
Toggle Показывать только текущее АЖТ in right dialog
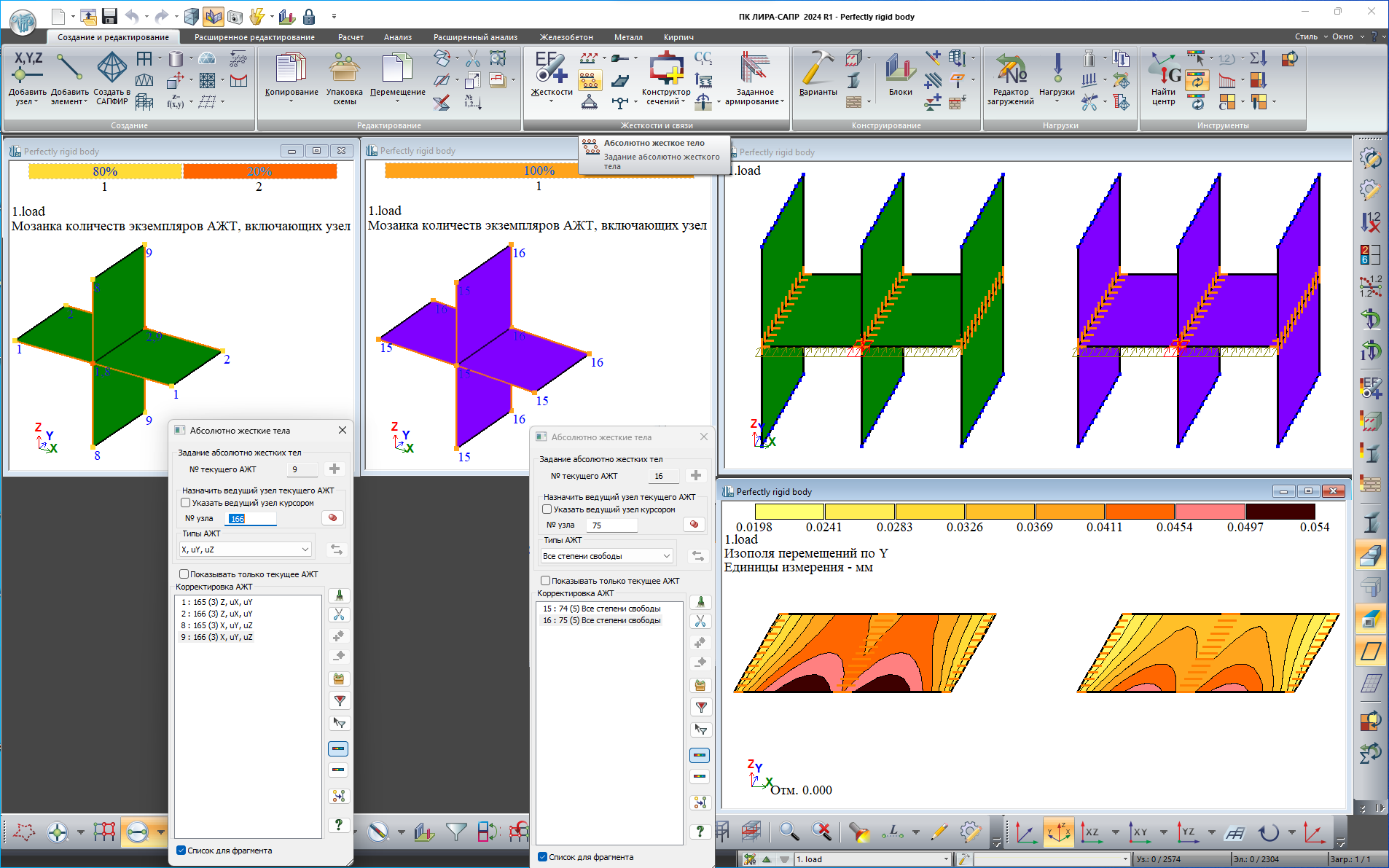pyautogui.click(x=546, y=581)
